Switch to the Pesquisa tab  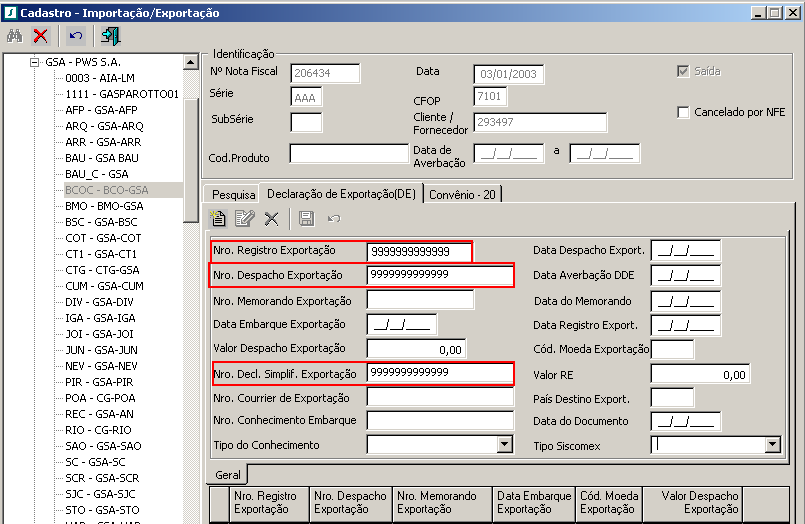coord(232,194)
